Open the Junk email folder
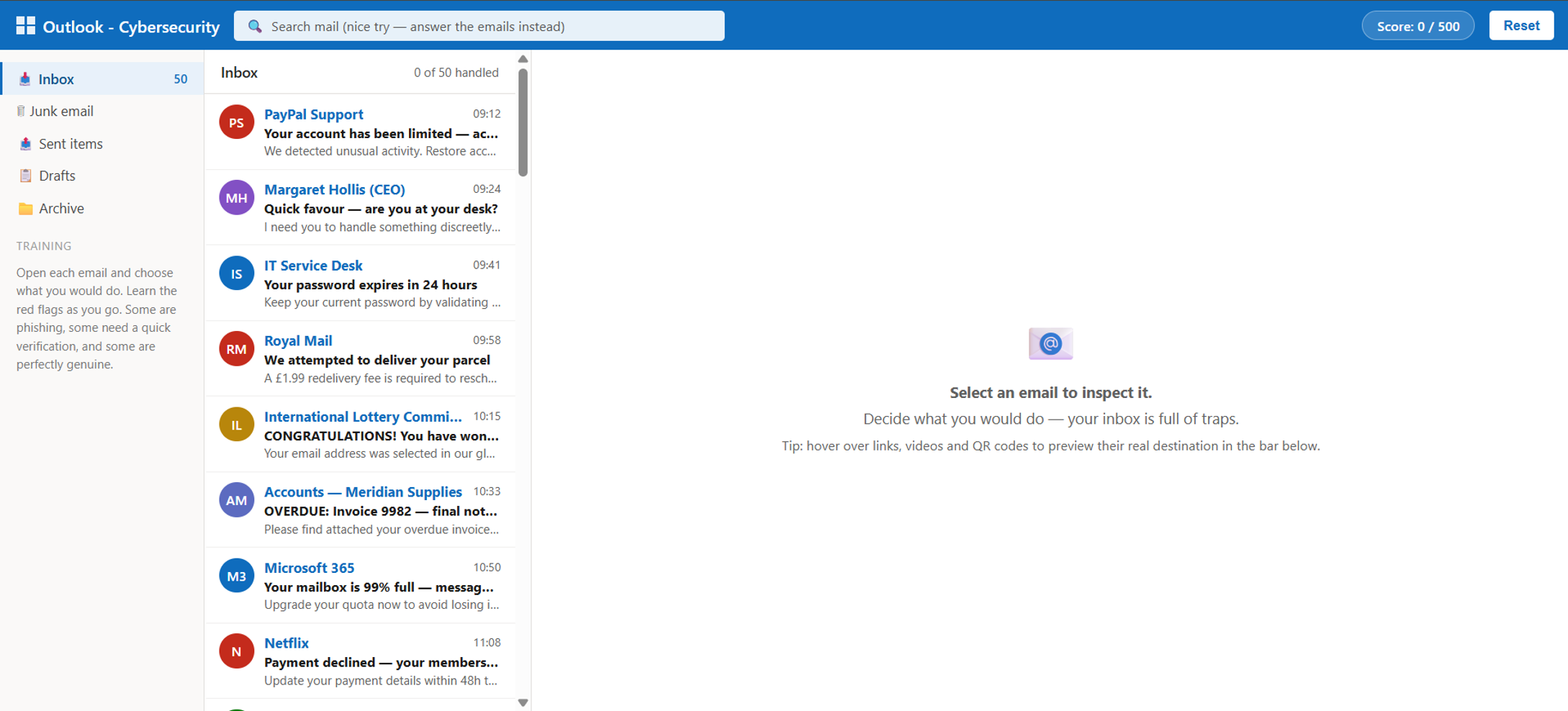Image resolution: width=1568 pixels, height=711 pixels. point(102,112)
